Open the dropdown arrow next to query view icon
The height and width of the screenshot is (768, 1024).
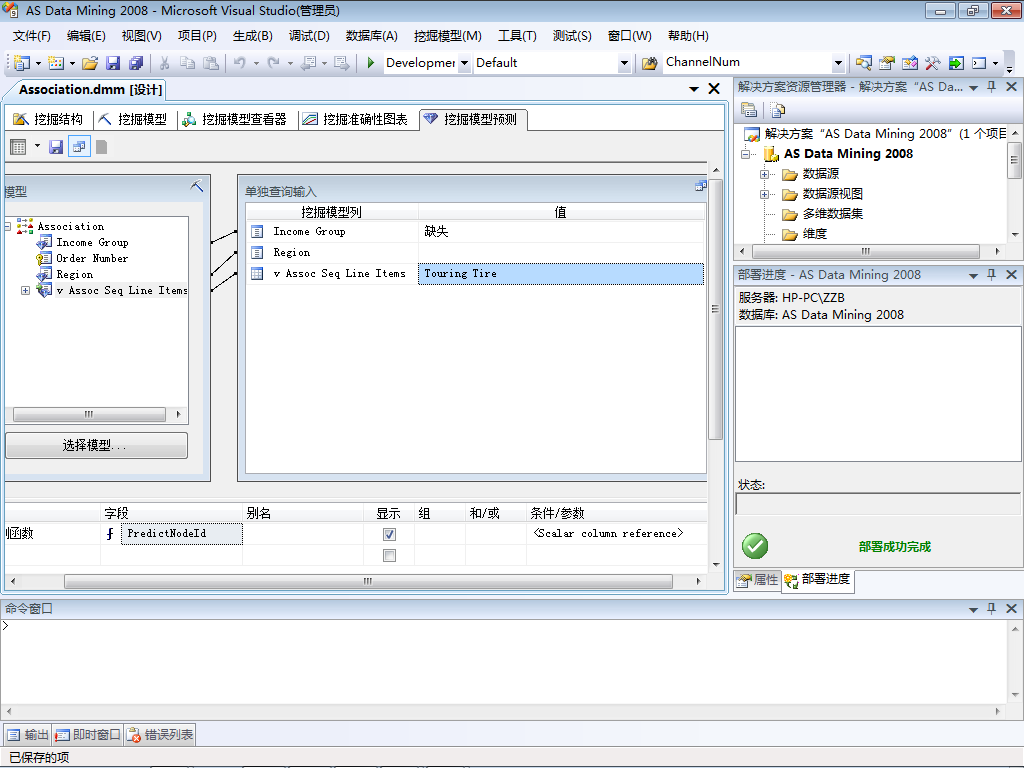37,146
